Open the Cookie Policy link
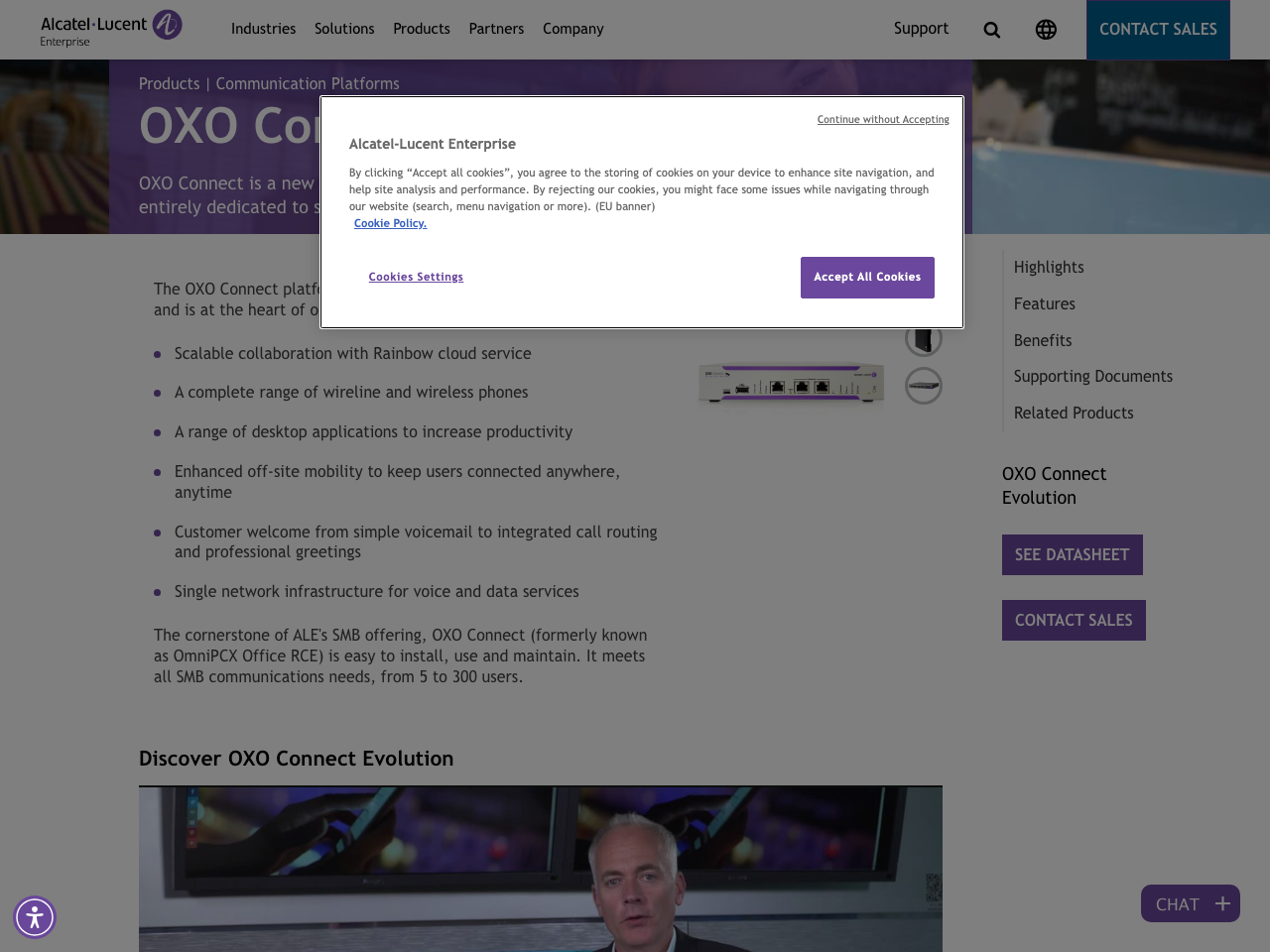The image size is (1270, 952). (391, 222)
